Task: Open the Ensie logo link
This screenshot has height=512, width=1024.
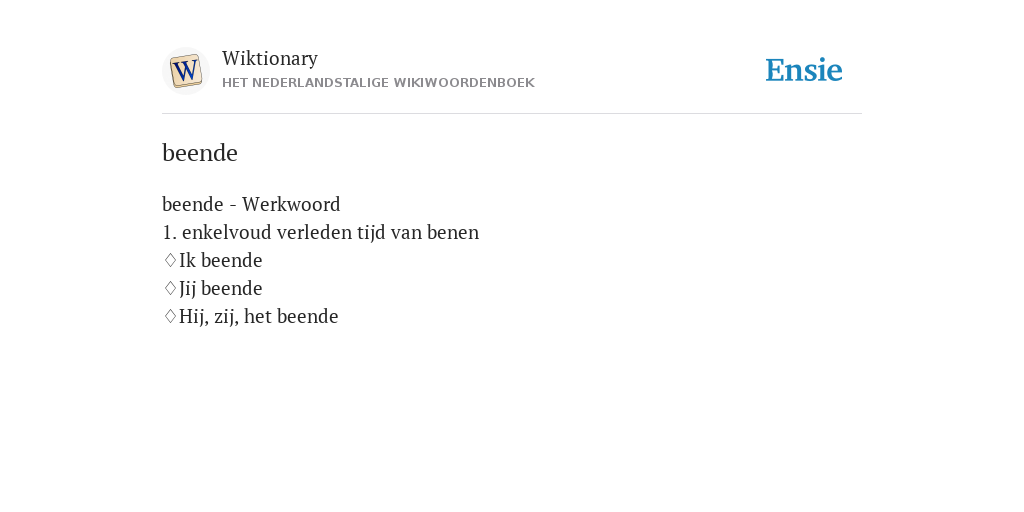Action: [804, 70]
